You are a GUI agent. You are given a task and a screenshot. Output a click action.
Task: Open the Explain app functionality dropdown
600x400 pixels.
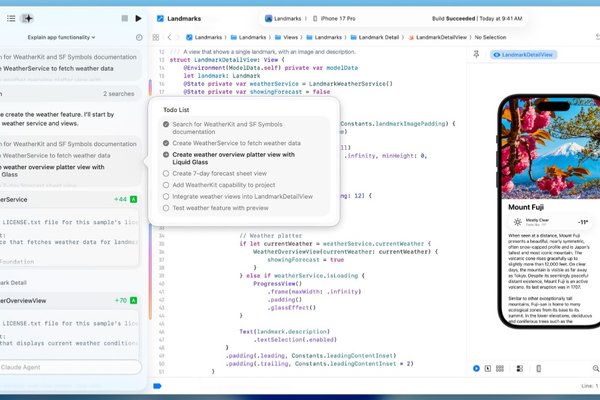[61, 37]
